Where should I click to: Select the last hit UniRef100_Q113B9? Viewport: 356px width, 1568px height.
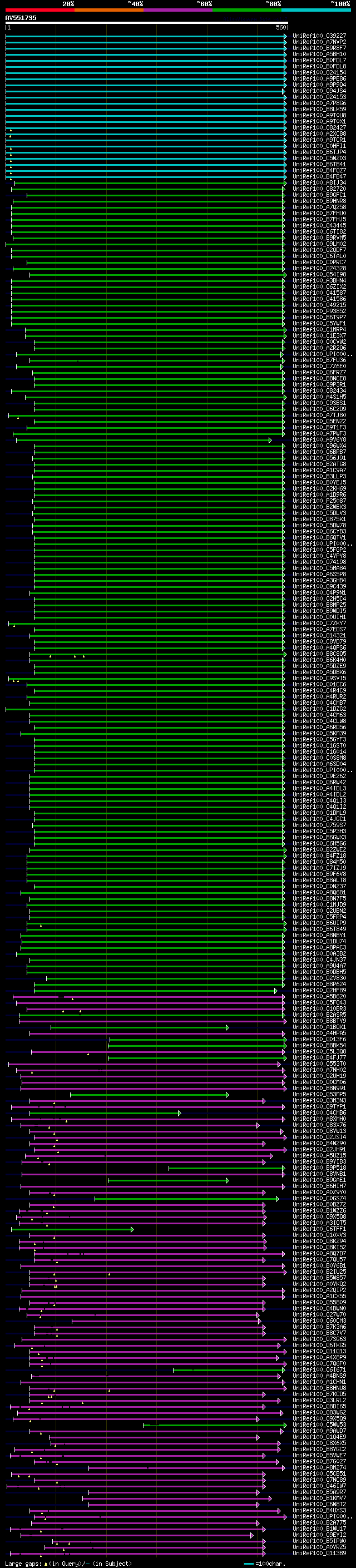click(319, 1553)
